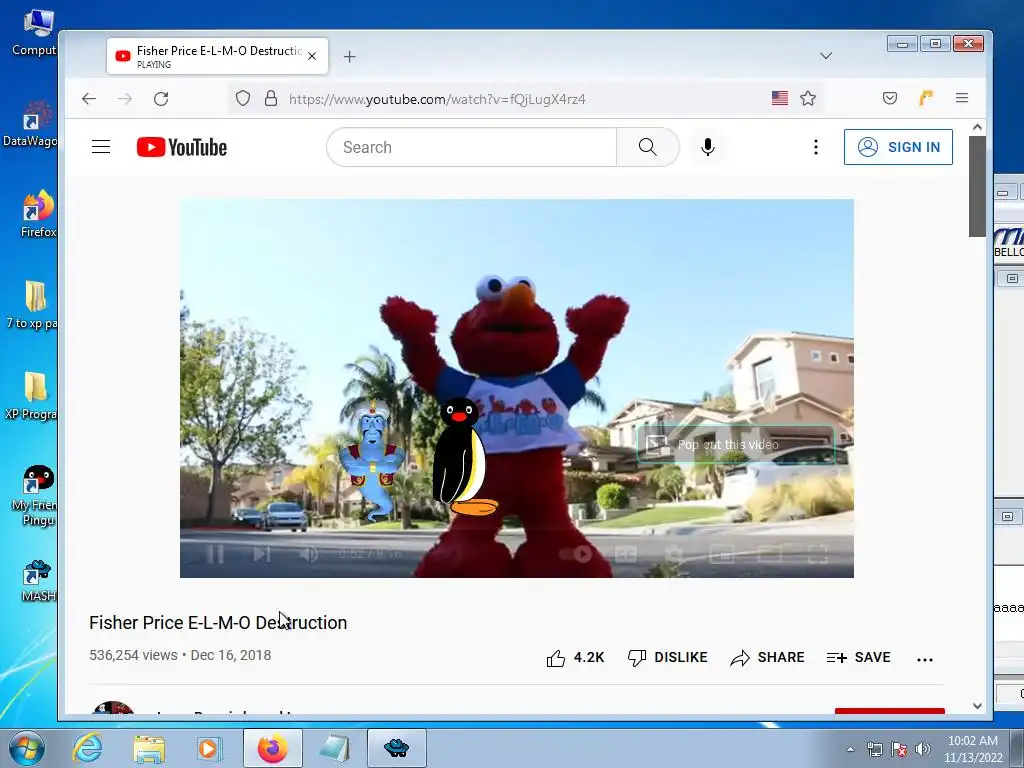Expand the list all tabs chevron

click(x=826, y=56)
